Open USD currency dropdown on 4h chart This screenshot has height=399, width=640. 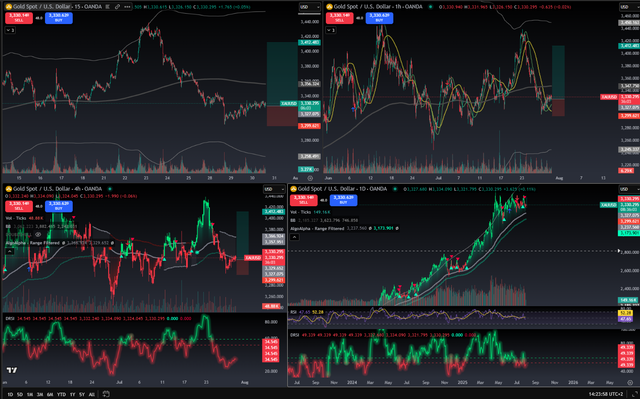pyautogui.click(x=273, y=189)
